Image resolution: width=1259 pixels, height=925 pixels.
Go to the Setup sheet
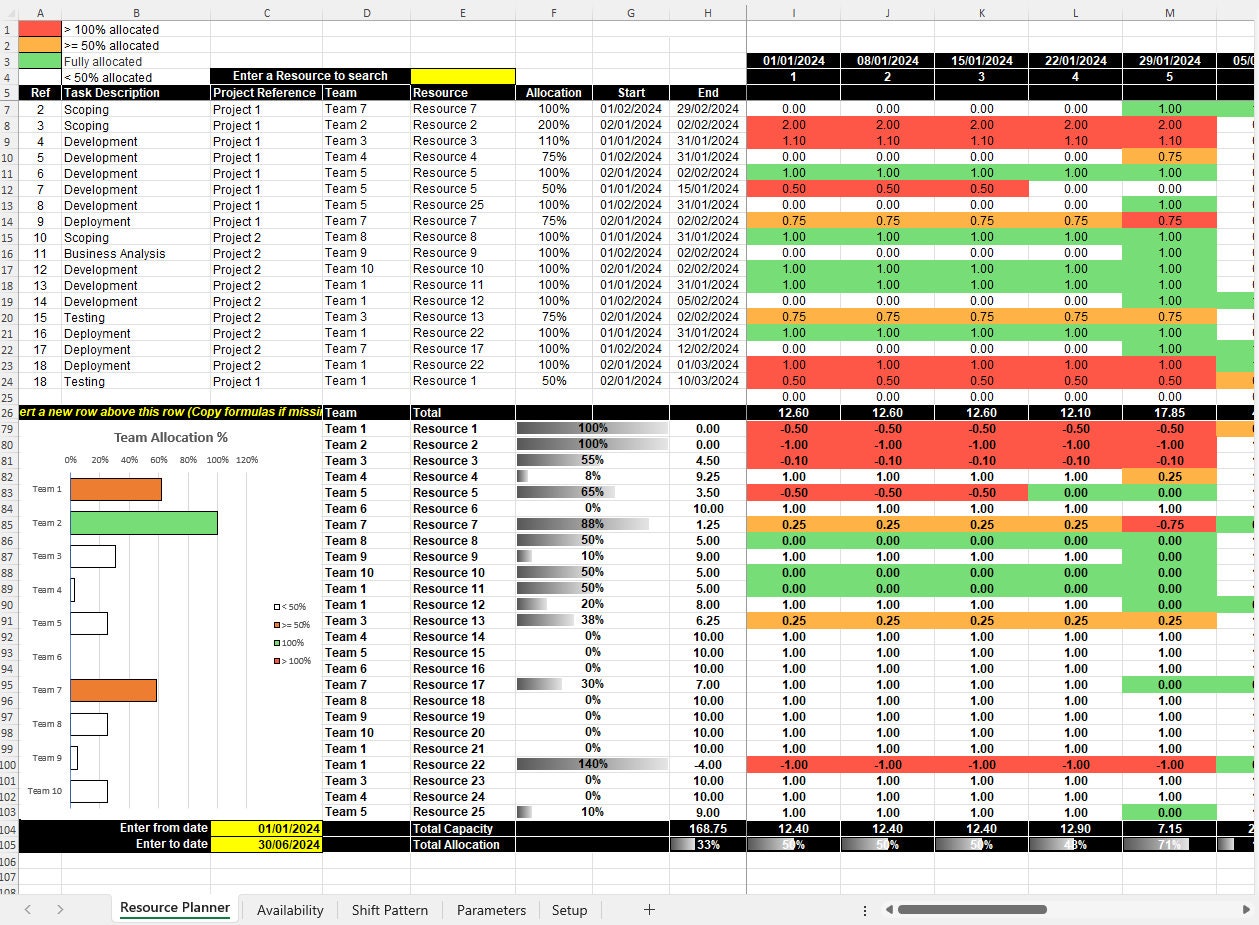pyautogui.click(x=569, y=911)
